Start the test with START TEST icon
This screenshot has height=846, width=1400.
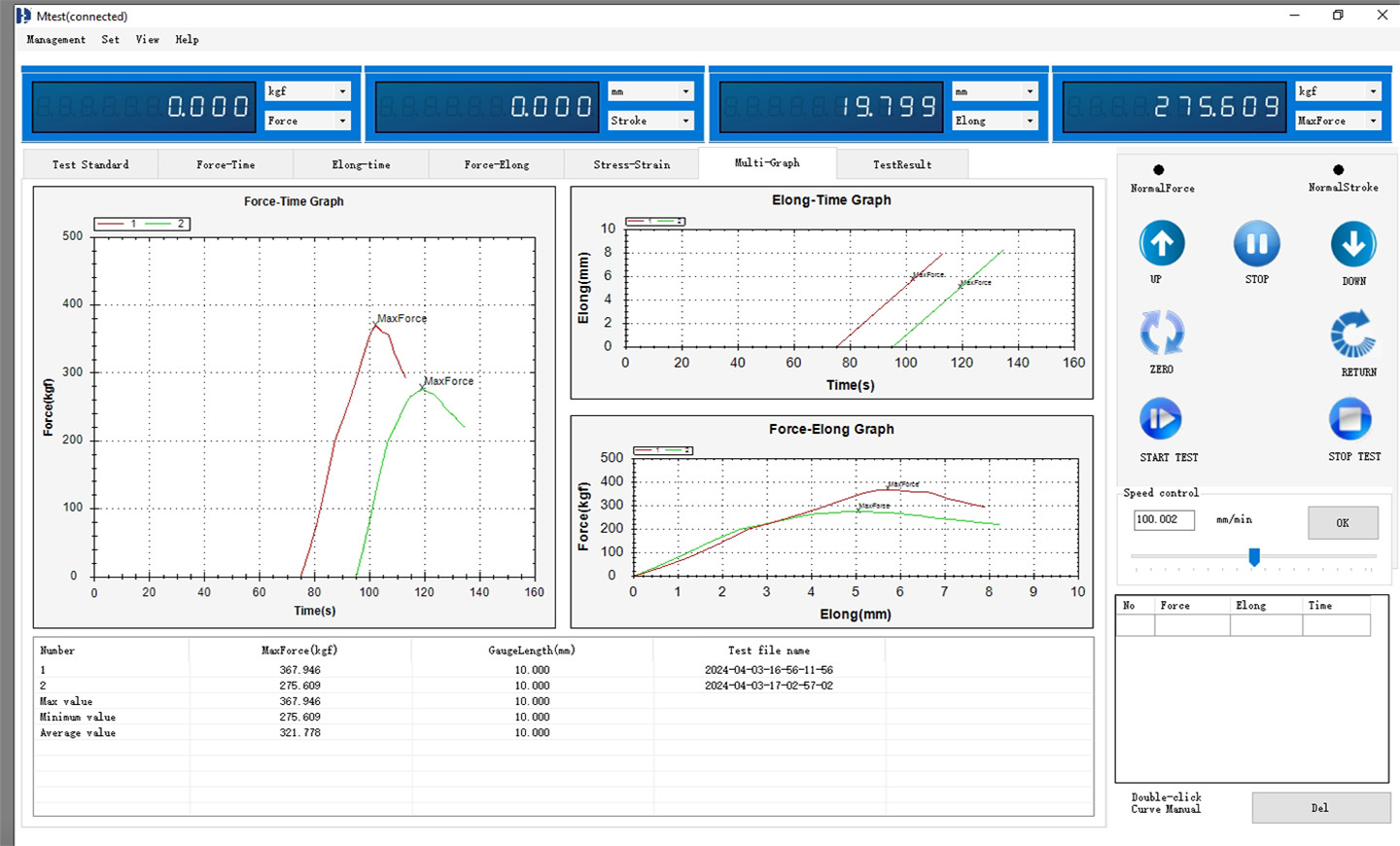(1161, 419)
